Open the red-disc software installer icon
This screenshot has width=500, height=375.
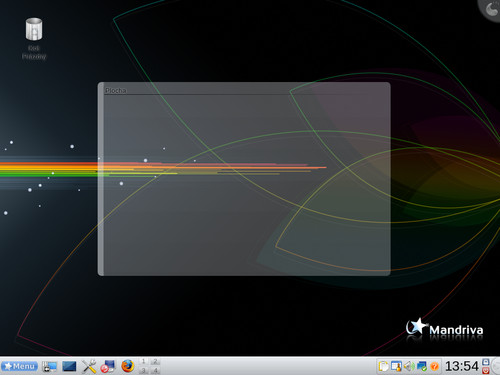pos(108,366)
